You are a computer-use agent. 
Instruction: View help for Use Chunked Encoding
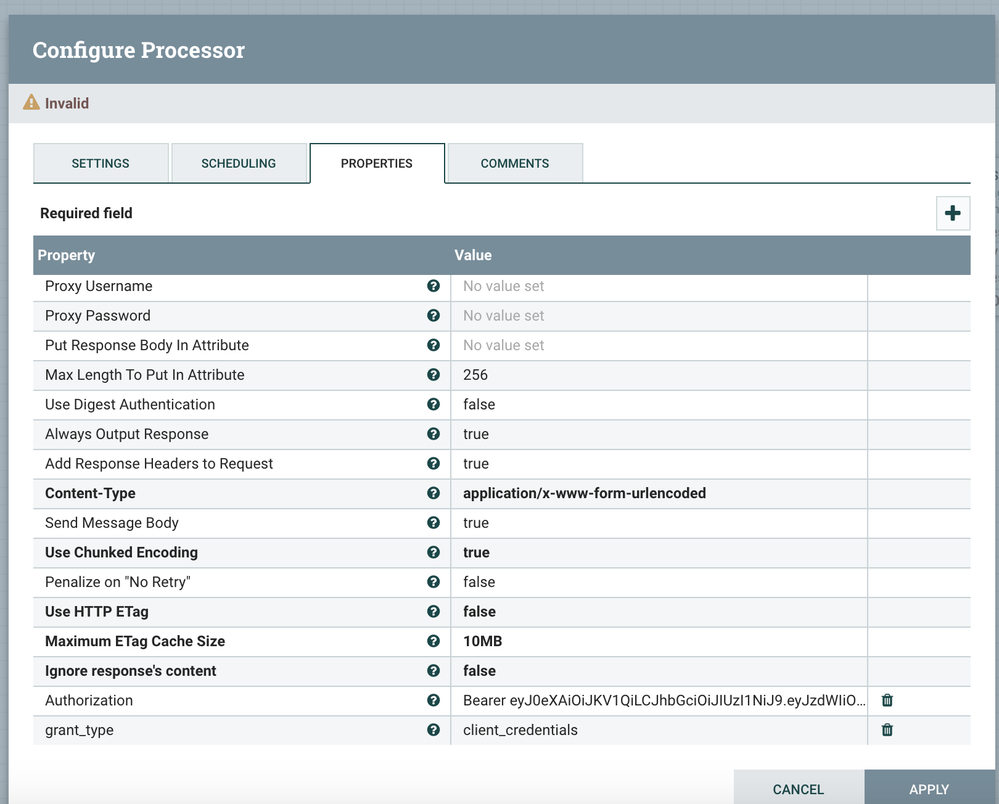(433, 552)
